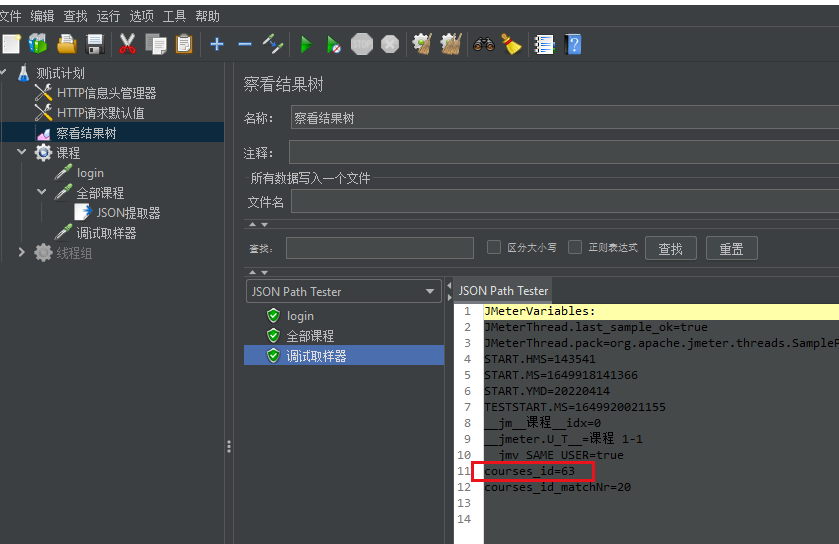The height and width of the screenshot is (544, 839).
Task: Click the courses_id_matchNr=20 line
Action: click(557, 487)
